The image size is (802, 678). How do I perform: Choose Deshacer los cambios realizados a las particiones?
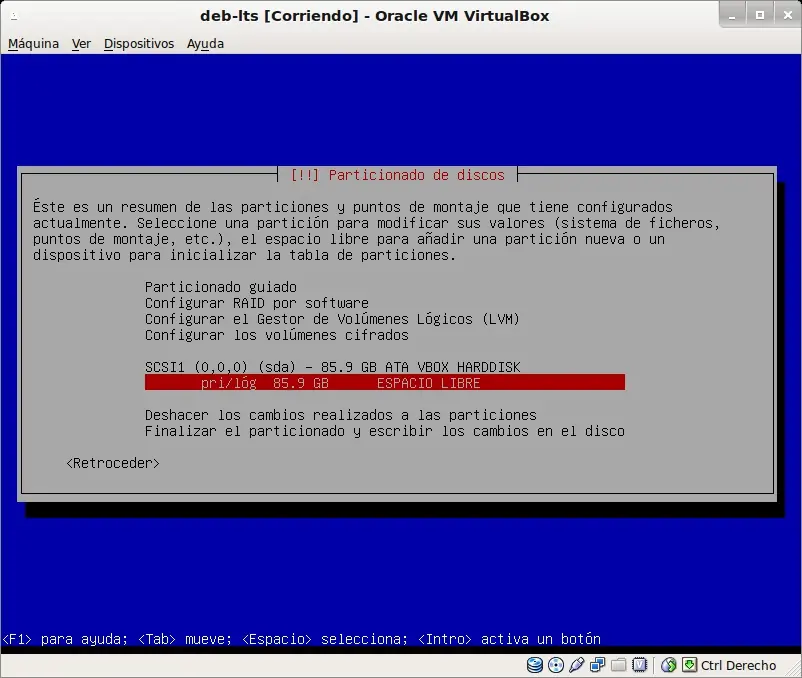click(341, 415)
